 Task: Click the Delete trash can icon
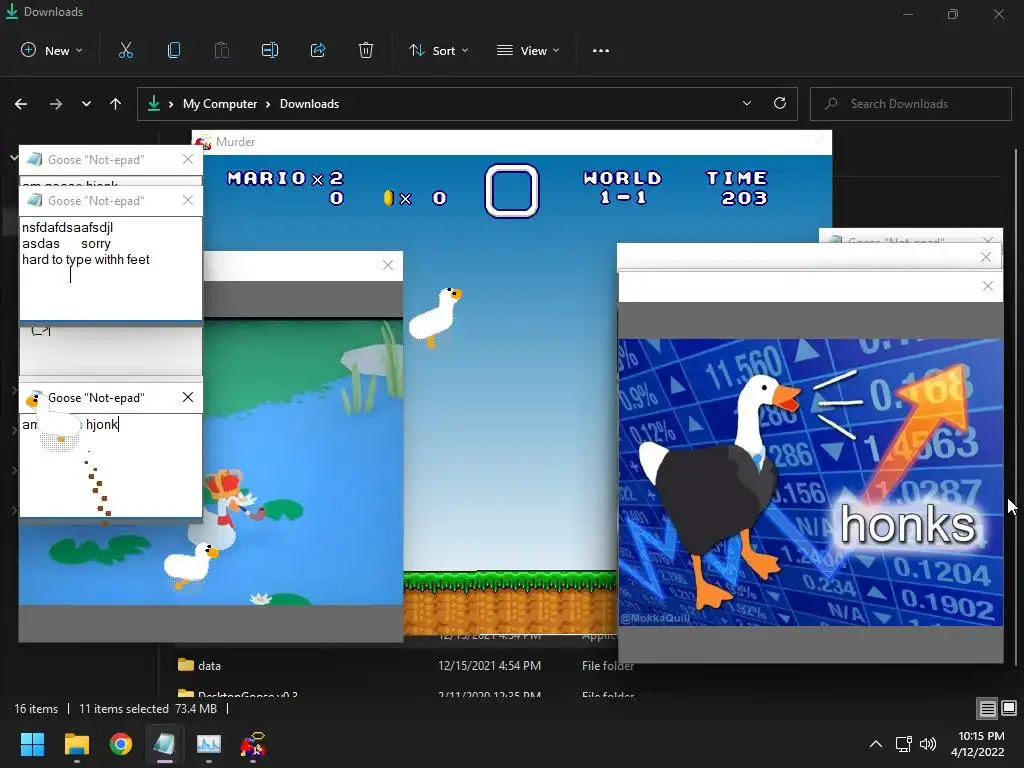366,50
